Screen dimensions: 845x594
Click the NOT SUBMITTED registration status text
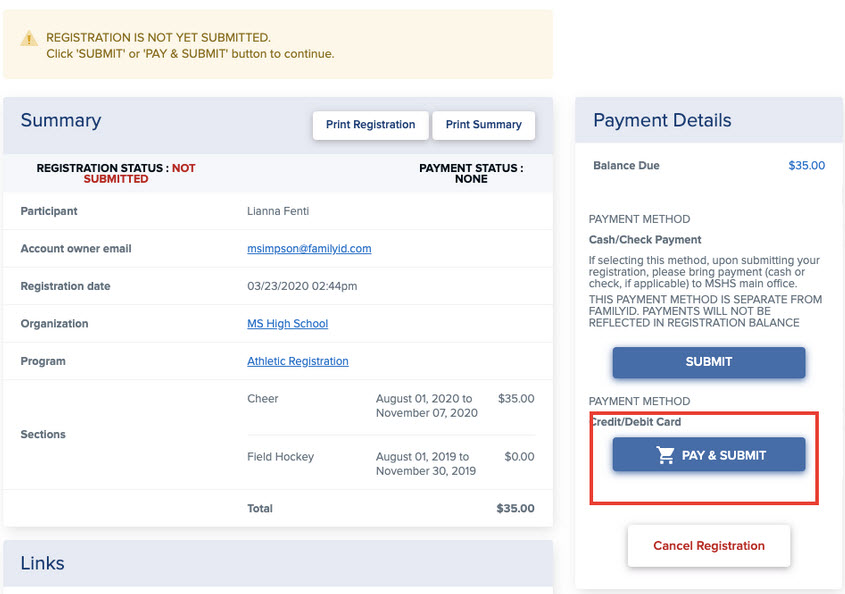pyautogui.click(x=150, y=173)
